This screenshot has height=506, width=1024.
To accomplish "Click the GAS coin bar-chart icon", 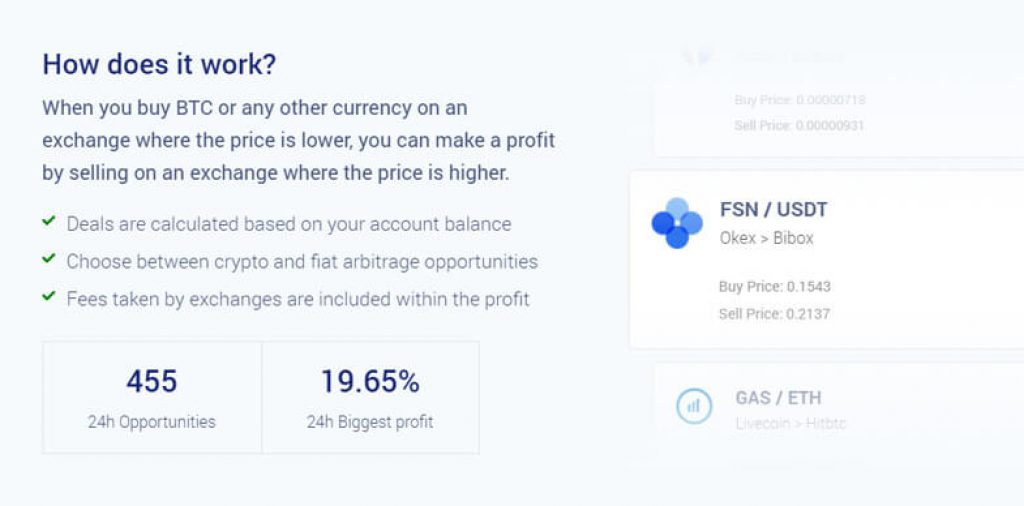I will [694, 405].
